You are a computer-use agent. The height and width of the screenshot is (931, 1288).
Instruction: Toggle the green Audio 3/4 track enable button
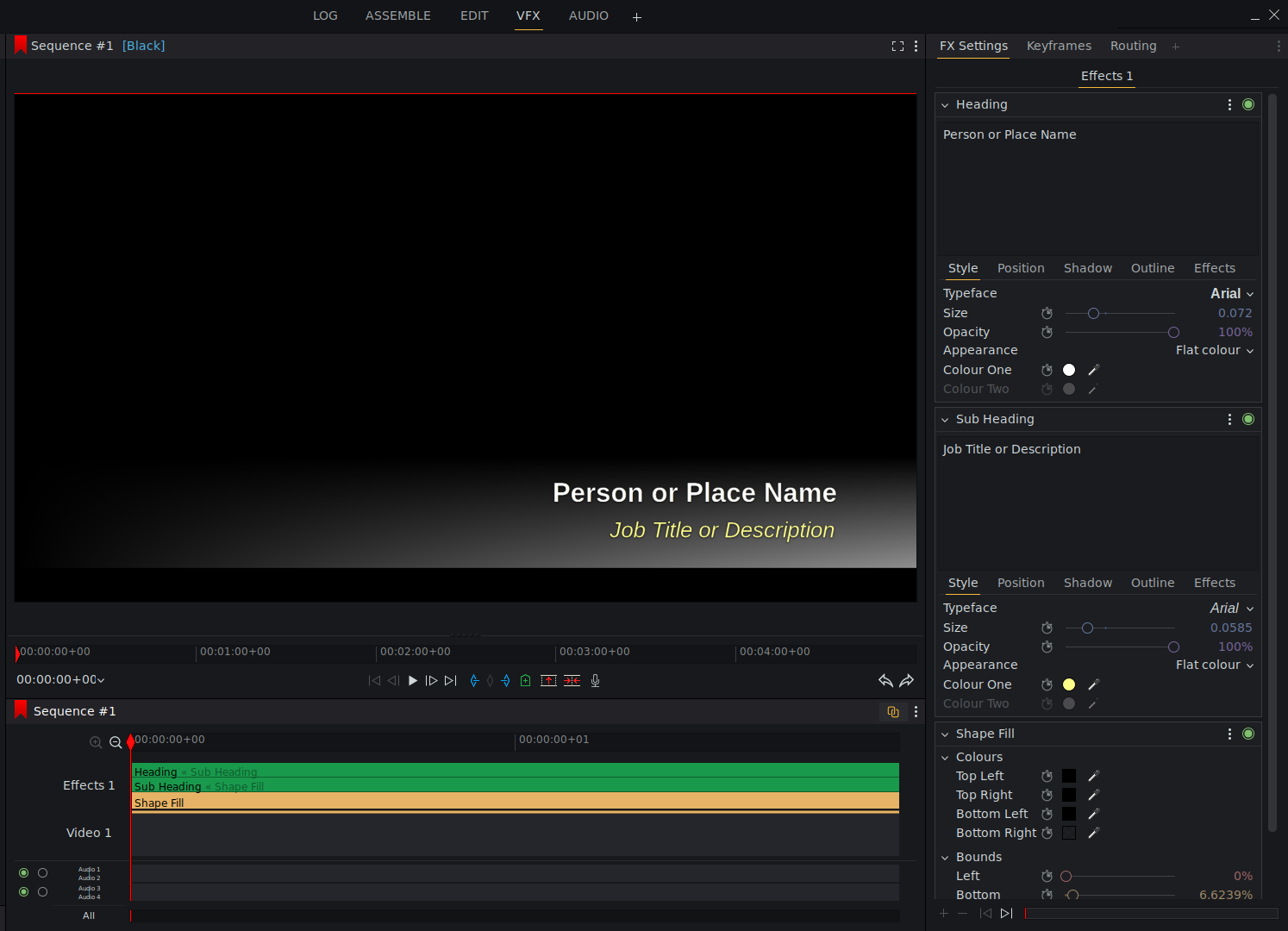23,892
